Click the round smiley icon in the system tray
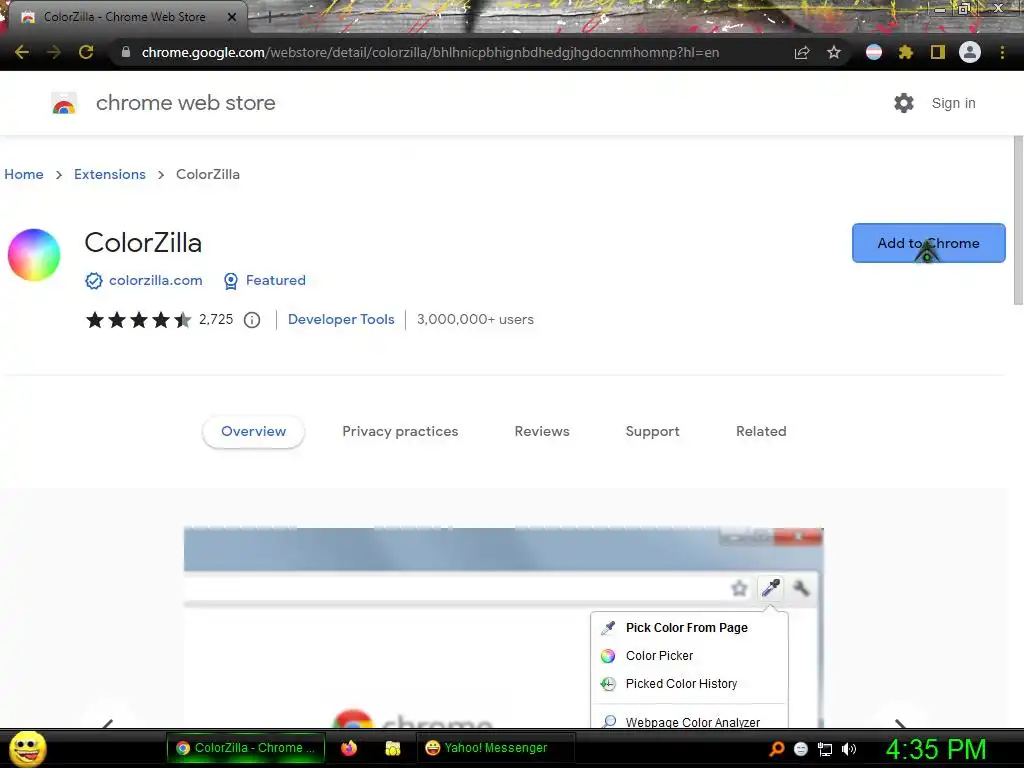This screenshot has height=768, width=1024. (x=801, y=749)
